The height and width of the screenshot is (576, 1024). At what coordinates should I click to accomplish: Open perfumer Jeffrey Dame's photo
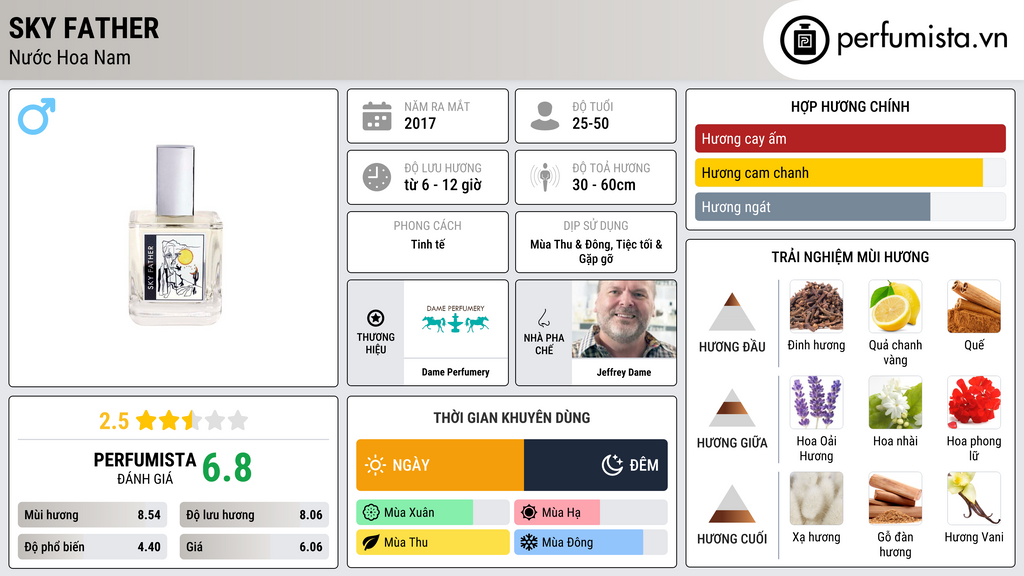pos(624,319)
